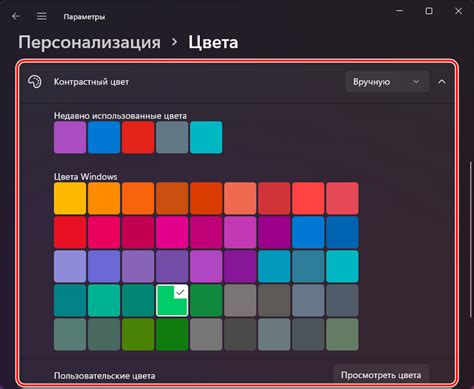Maximize the Параметры window
Screen dimensions: 474x389
pos(429,11)
